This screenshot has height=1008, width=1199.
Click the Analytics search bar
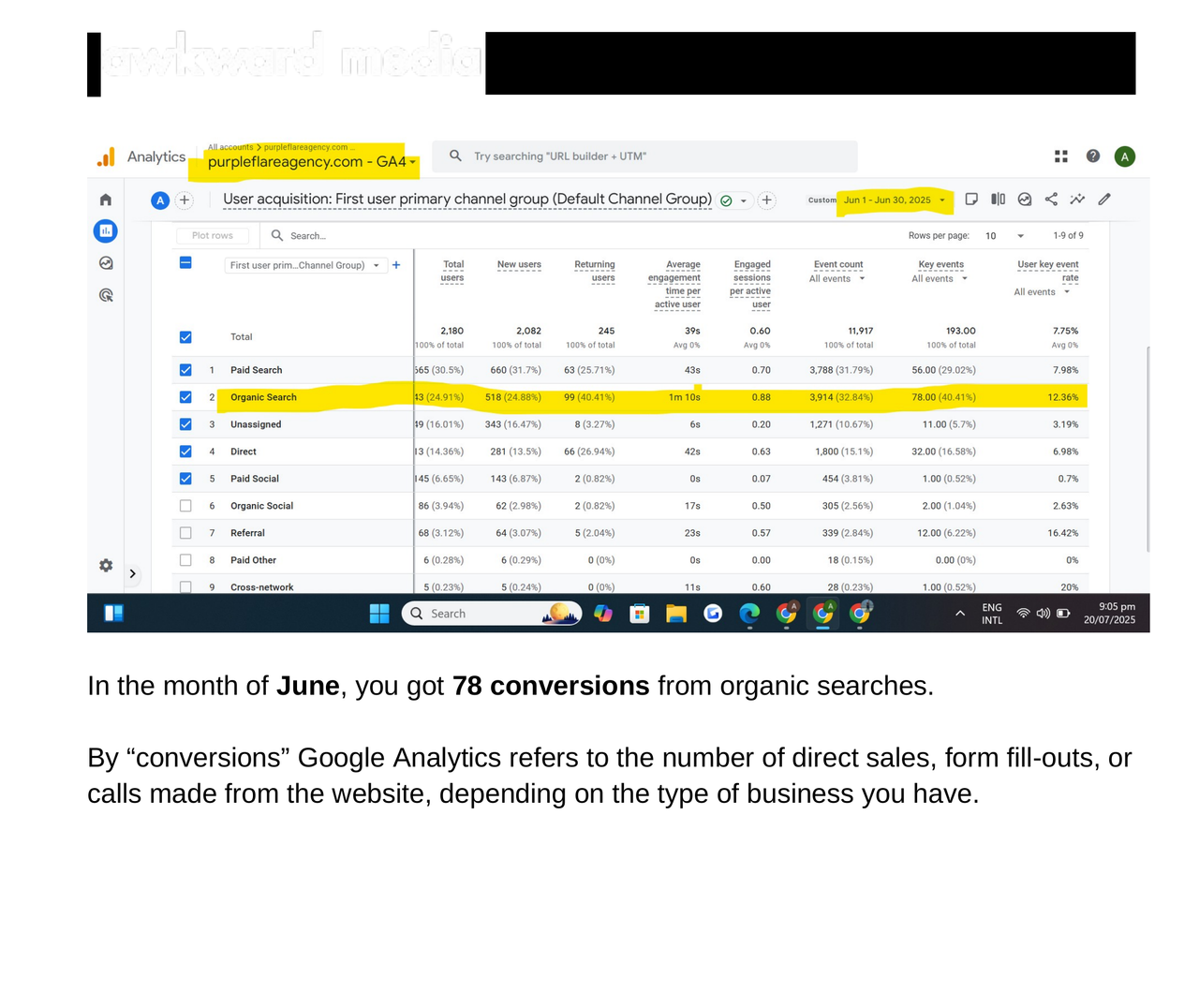644,156
